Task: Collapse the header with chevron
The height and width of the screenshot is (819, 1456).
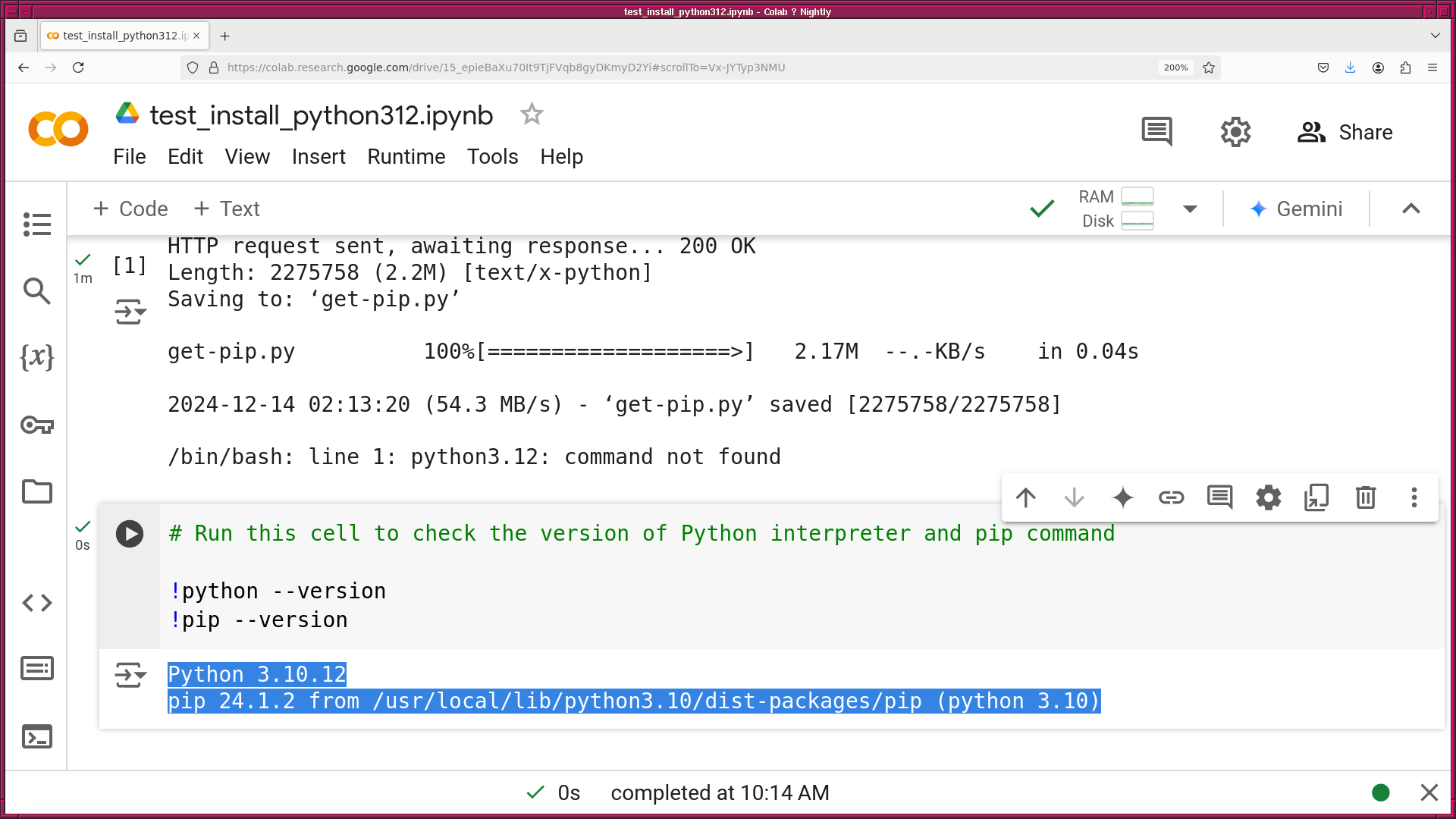Action: pos(1410,209)
